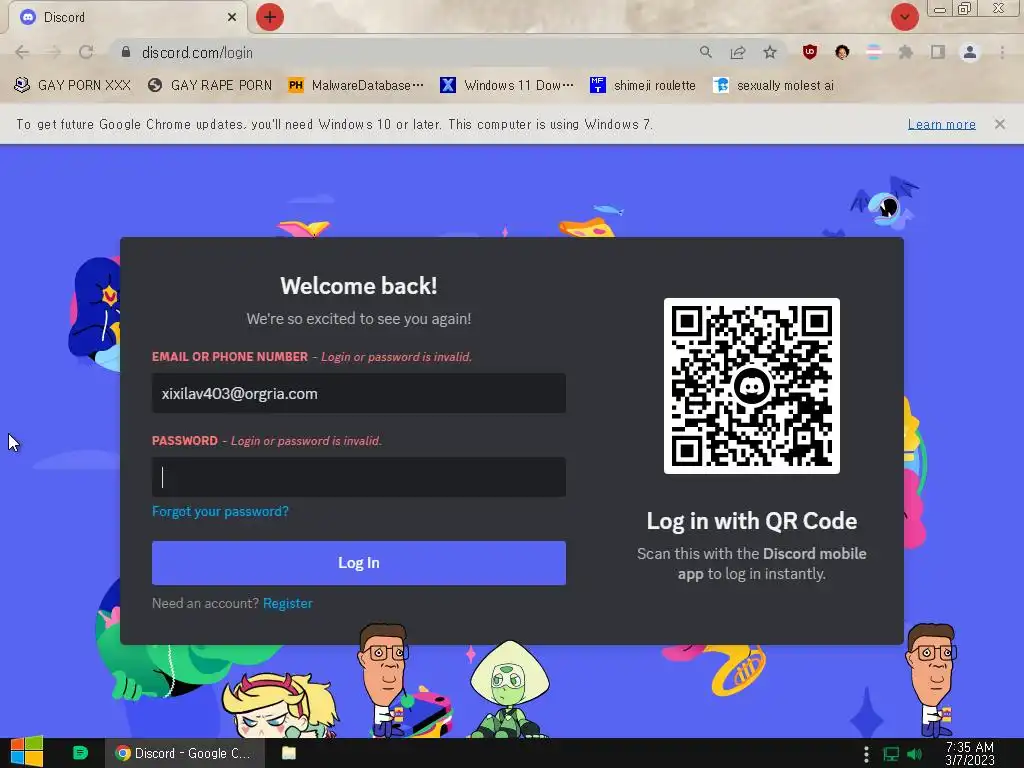Click the network monitor tray icon
1024x768 pixels.
891,754
